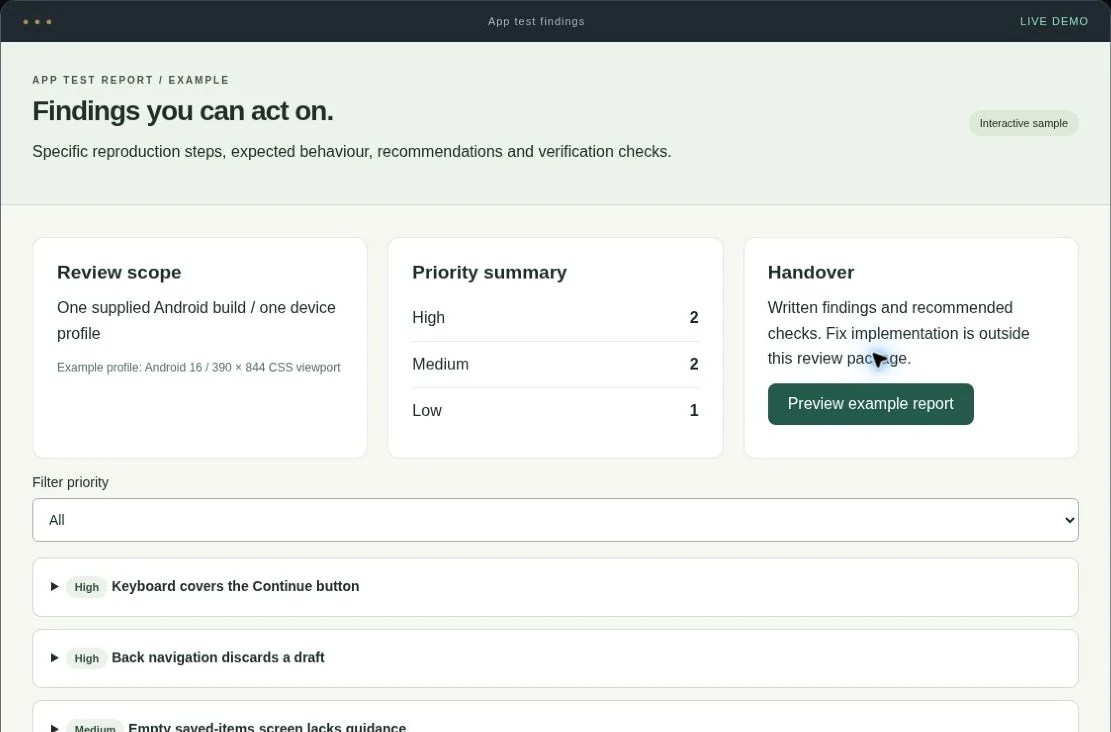Click APP TEST REPORT / EXAMPLE breadcrumb text

[130, 80]
